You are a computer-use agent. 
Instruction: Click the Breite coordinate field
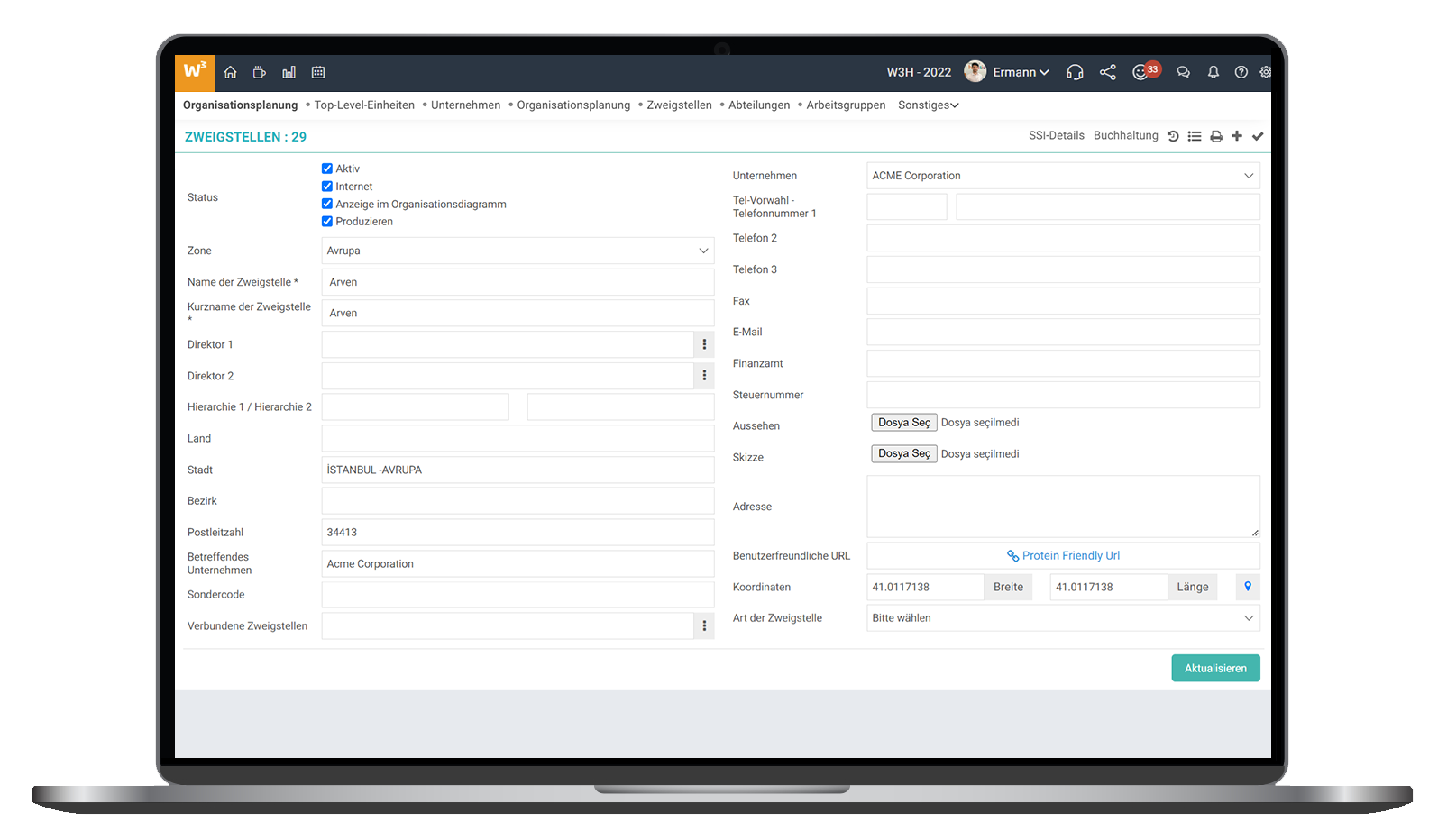coord(925,587)
